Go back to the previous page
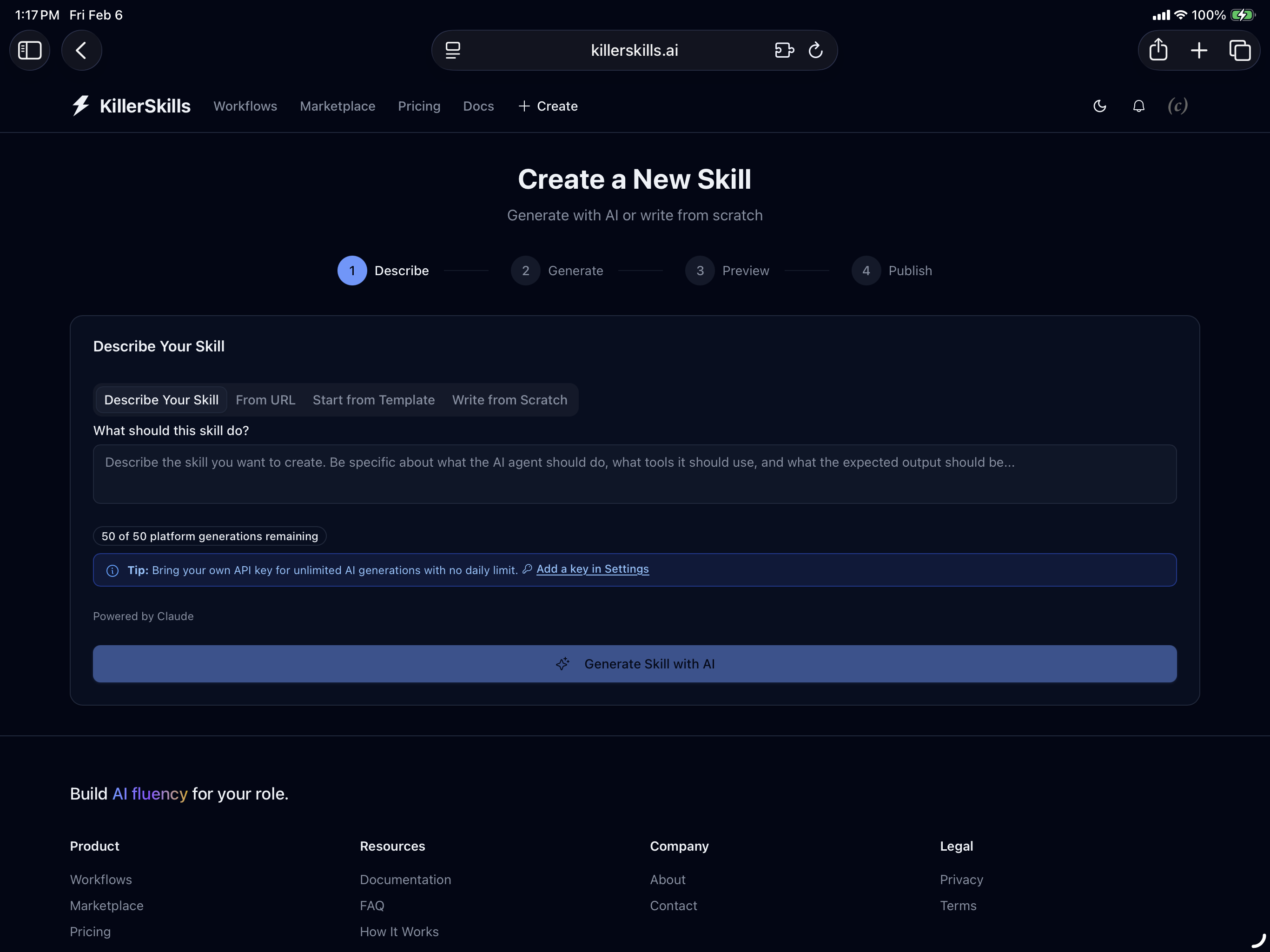The image size is (1270, 952). [81, 51]
